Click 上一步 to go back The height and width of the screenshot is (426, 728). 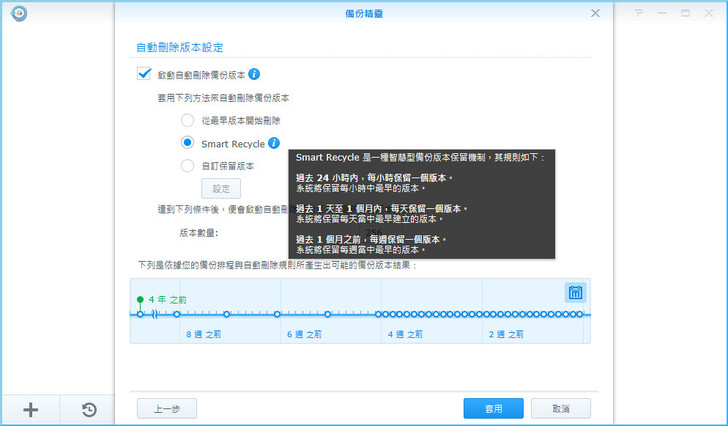pos(166,409)
